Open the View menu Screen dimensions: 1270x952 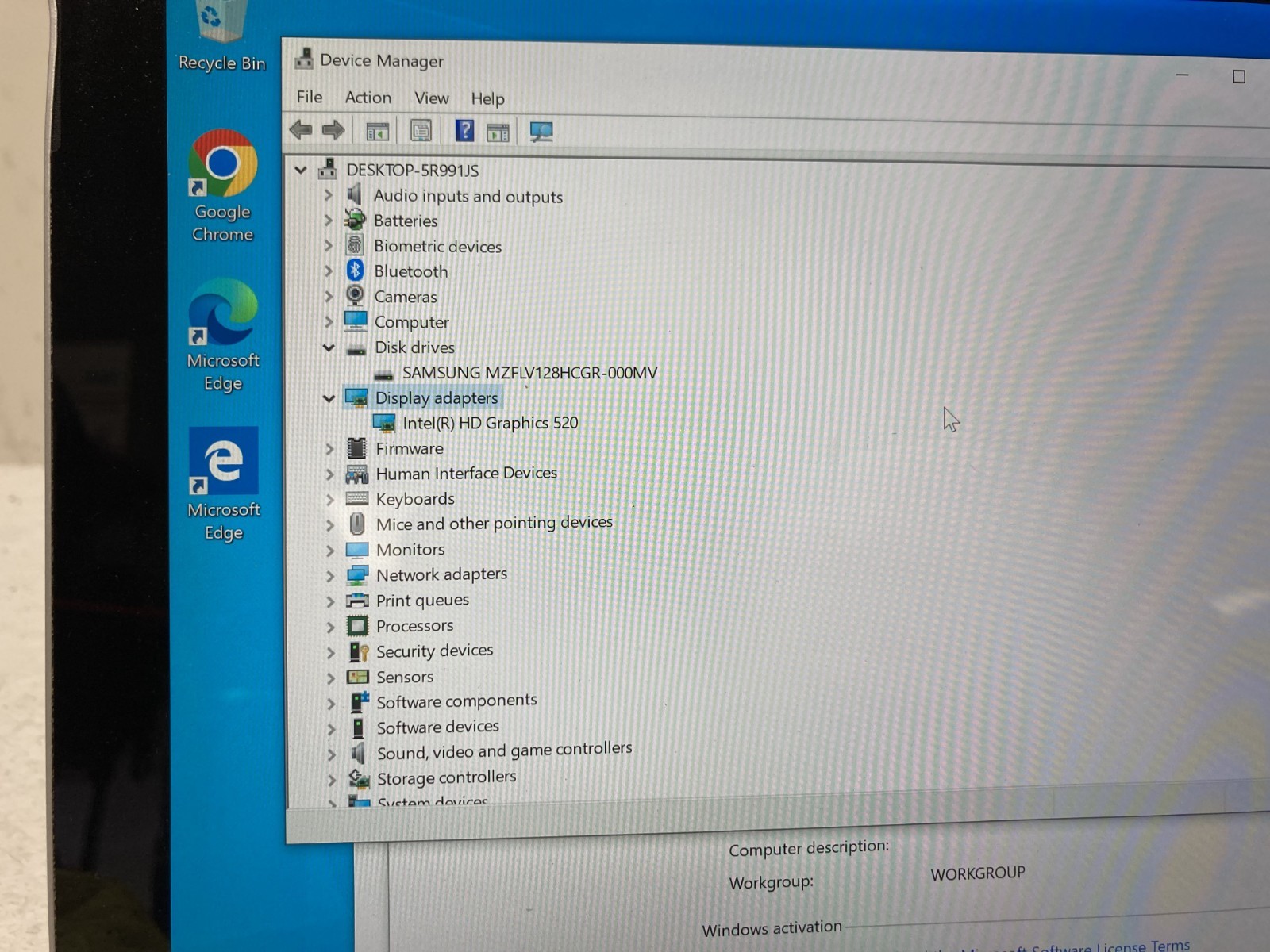point(431,98)
